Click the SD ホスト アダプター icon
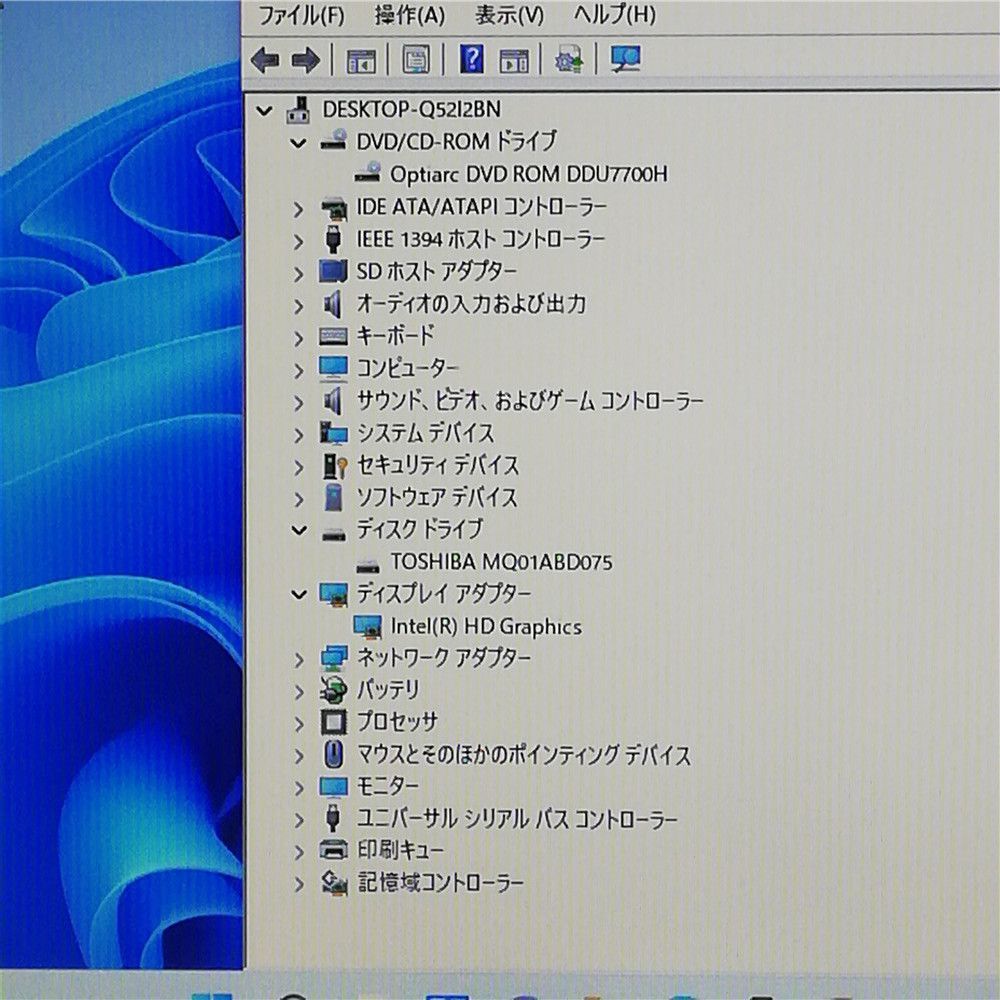The image size is (1000, 1000). 333,272
